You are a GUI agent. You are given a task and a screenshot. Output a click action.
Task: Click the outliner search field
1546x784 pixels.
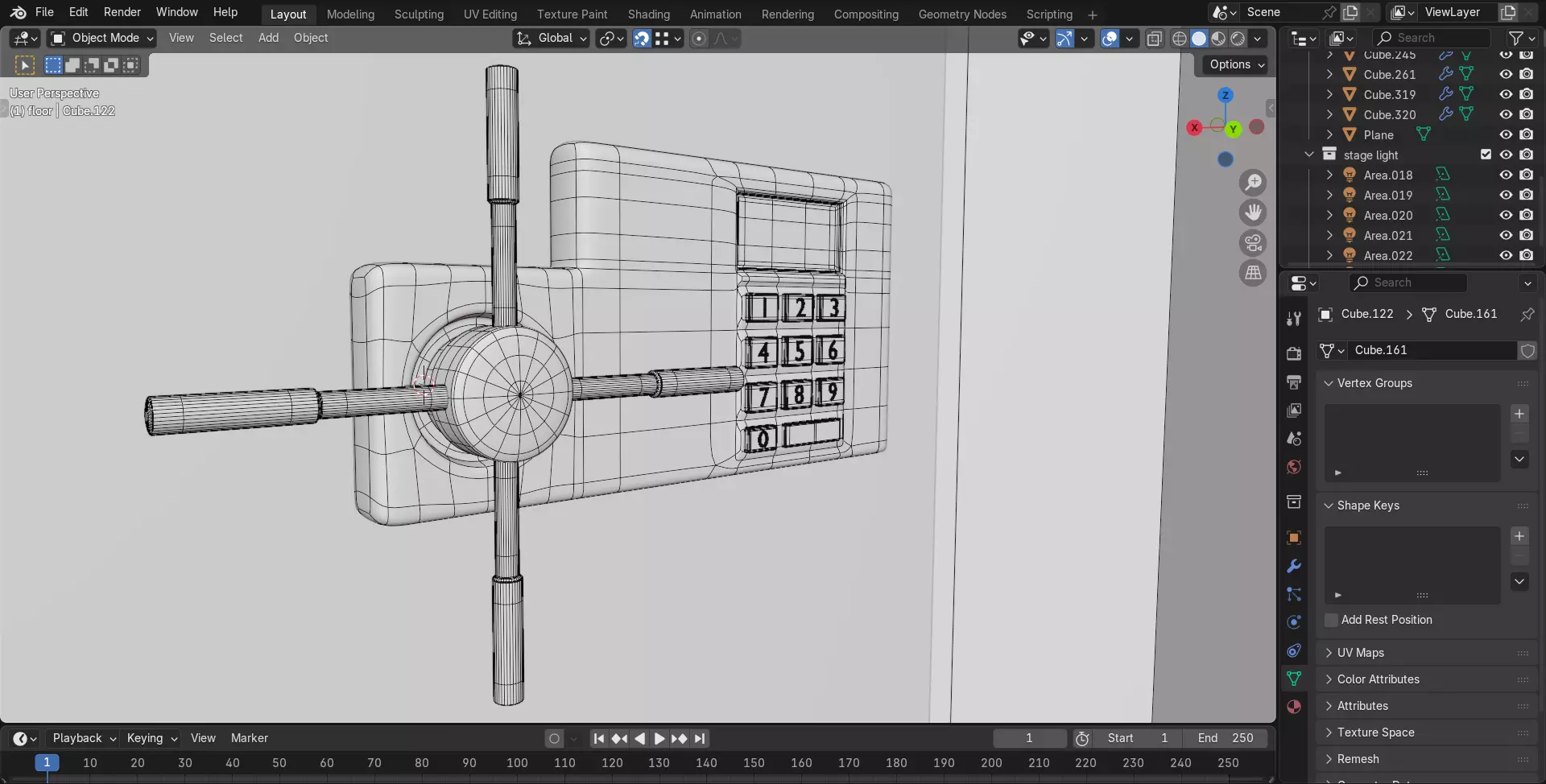pyautogui.click(x=1431, y=38)
